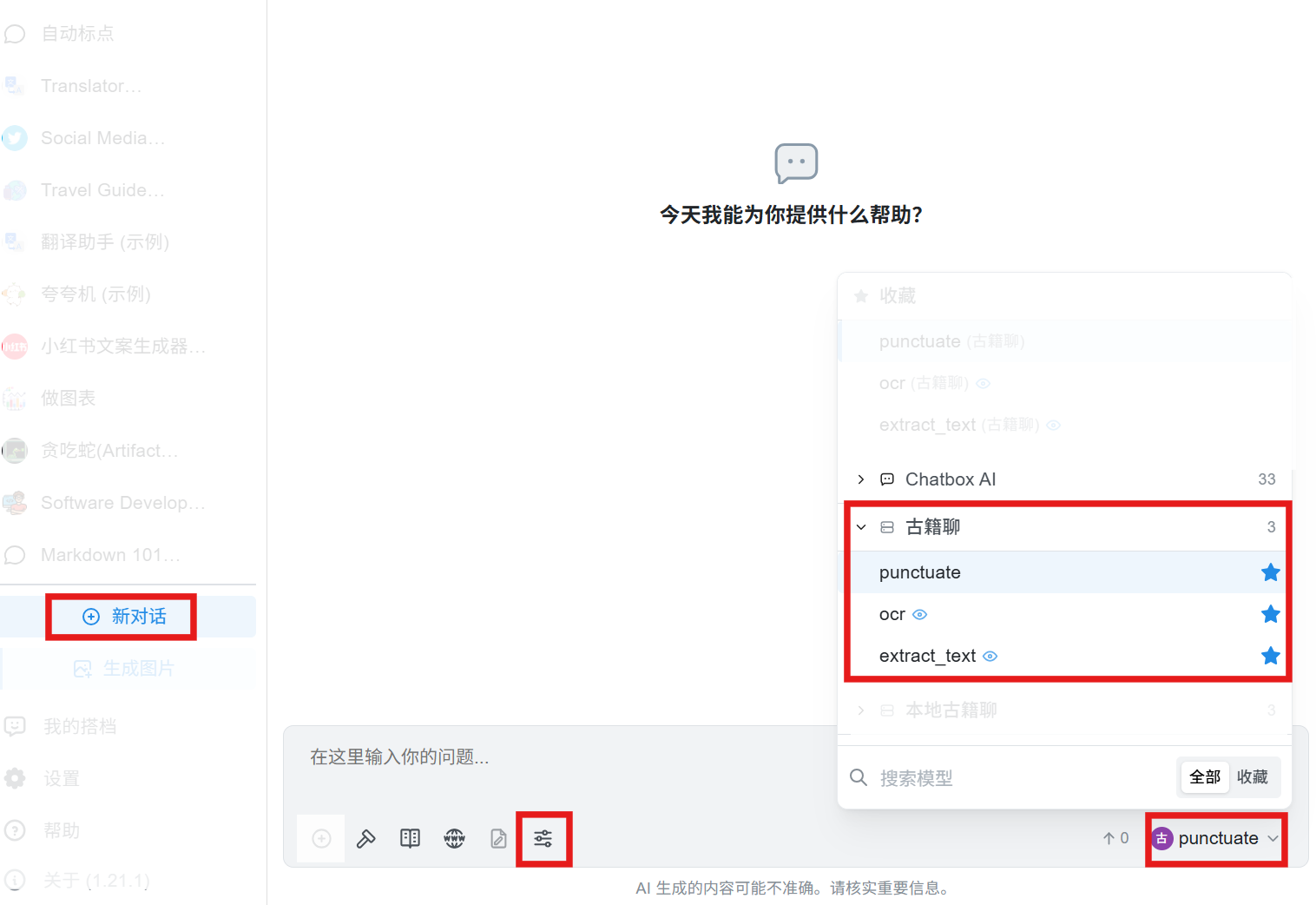Click the 收藏 star header icon
The height and width of the screenshot is (905, 1316).
pos(861,296)
